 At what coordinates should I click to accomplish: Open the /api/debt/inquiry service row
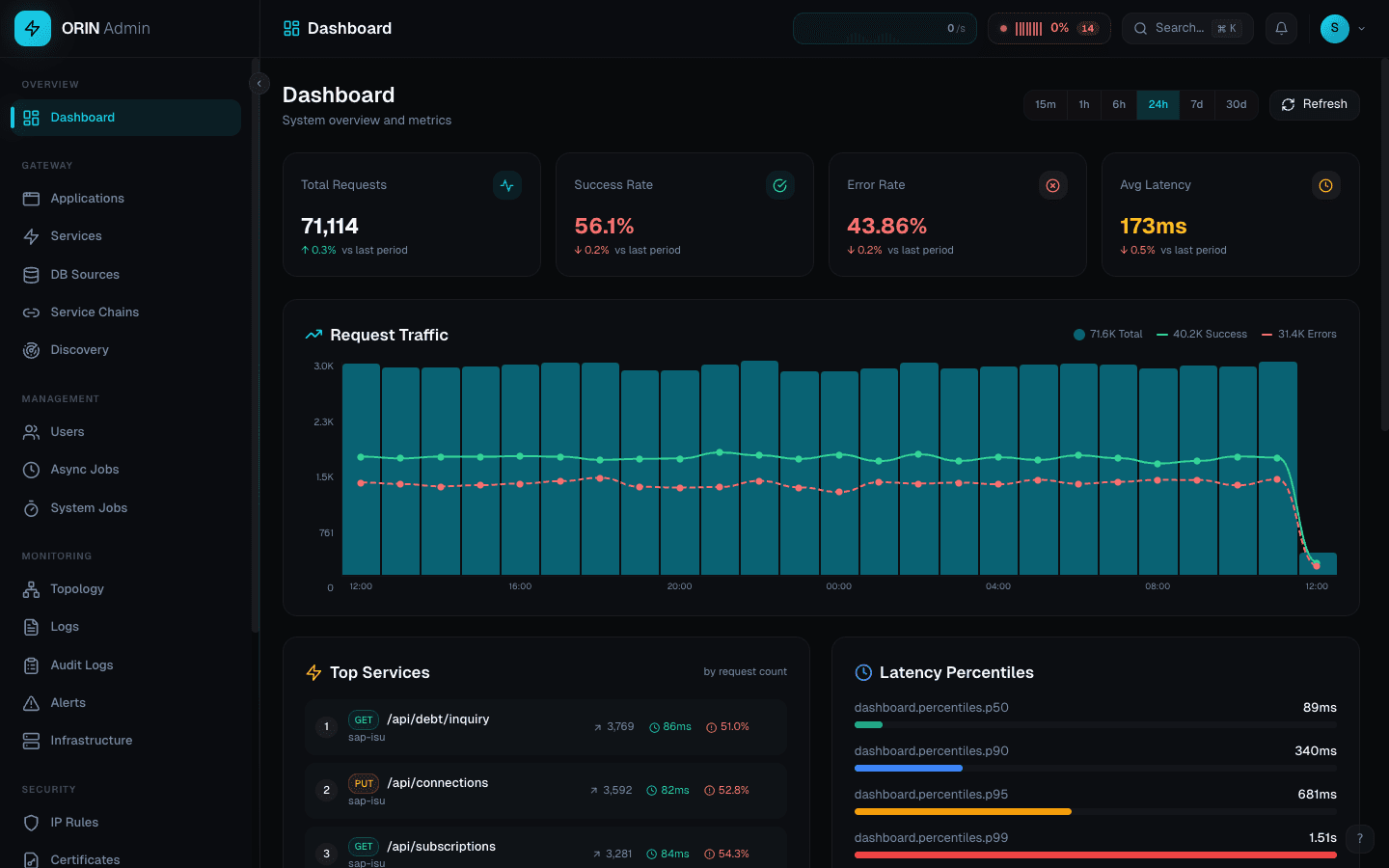pos(545,727)
